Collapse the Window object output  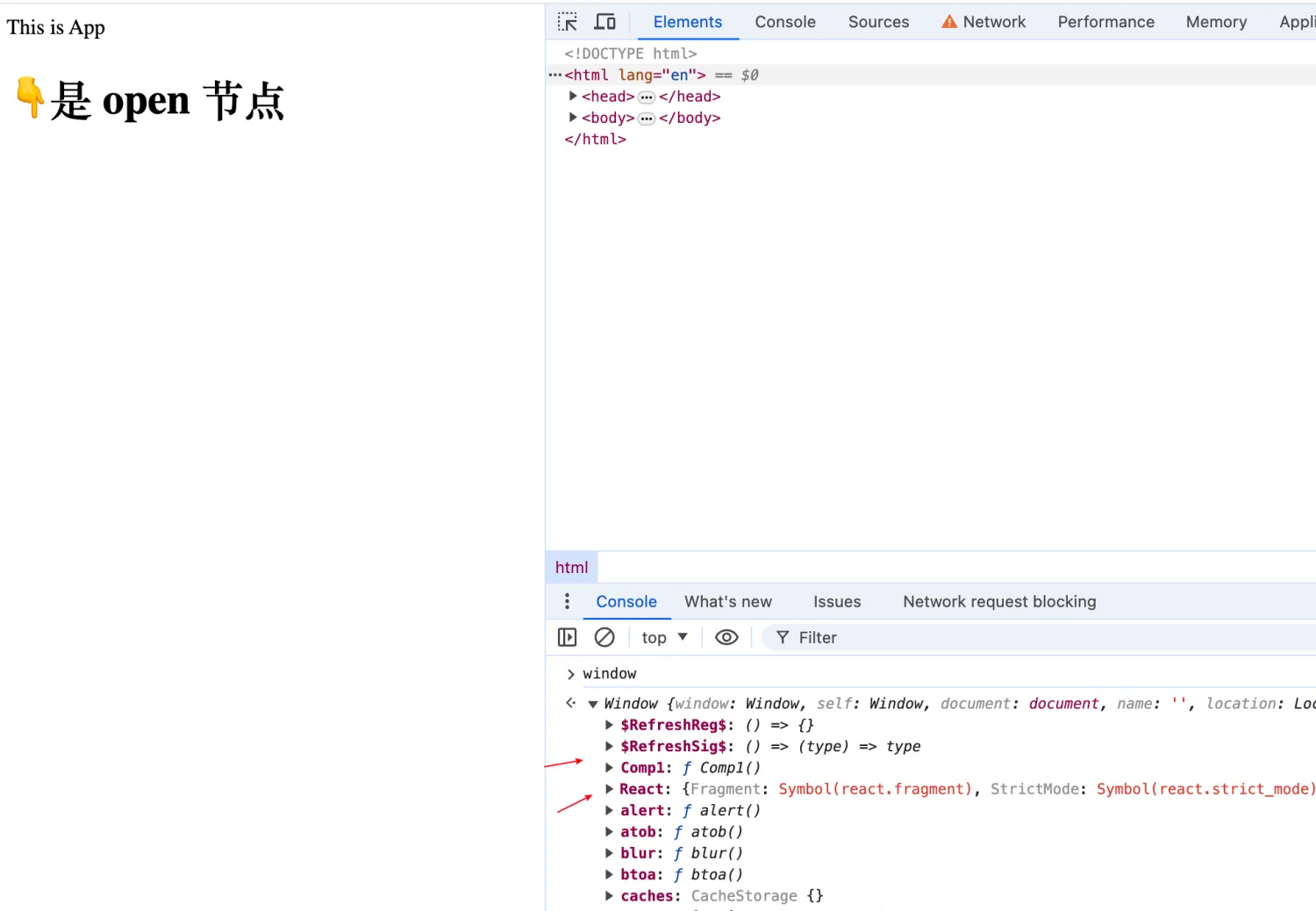click(x=593, y=704)
